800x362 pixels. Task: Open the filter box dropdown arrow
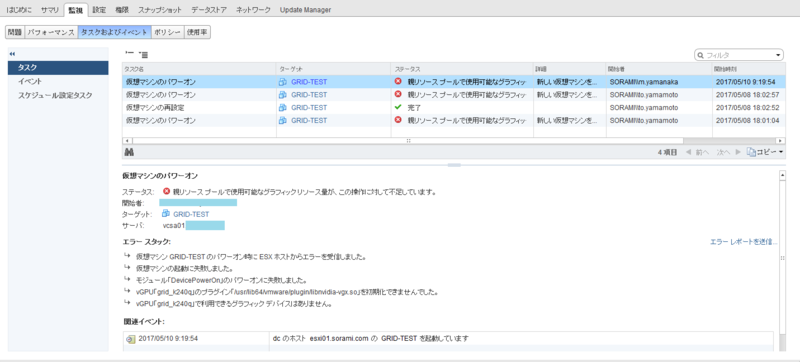click(779, 55)
